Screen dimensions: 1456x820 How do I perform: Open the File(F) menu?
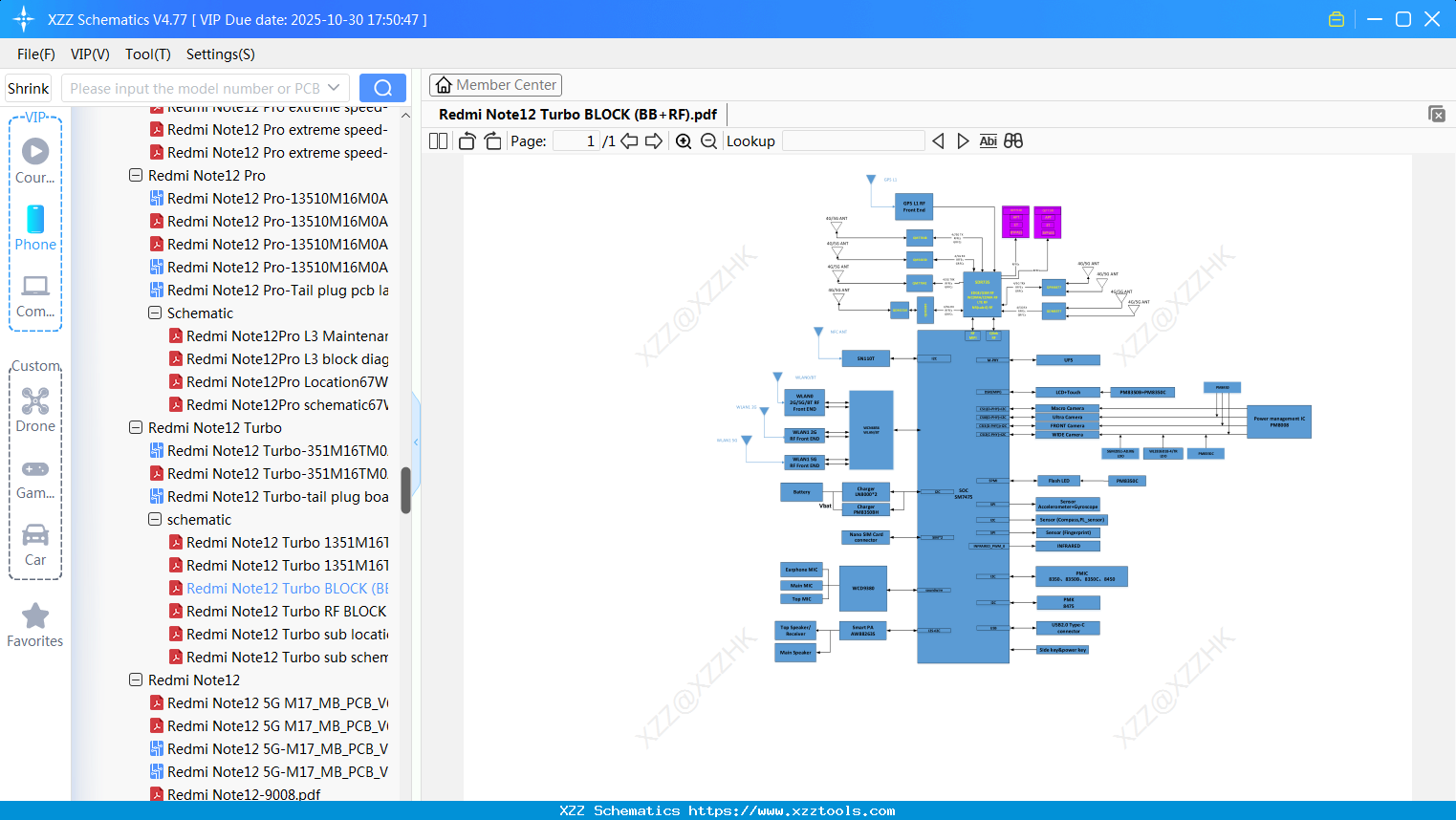tap(36, 54)
